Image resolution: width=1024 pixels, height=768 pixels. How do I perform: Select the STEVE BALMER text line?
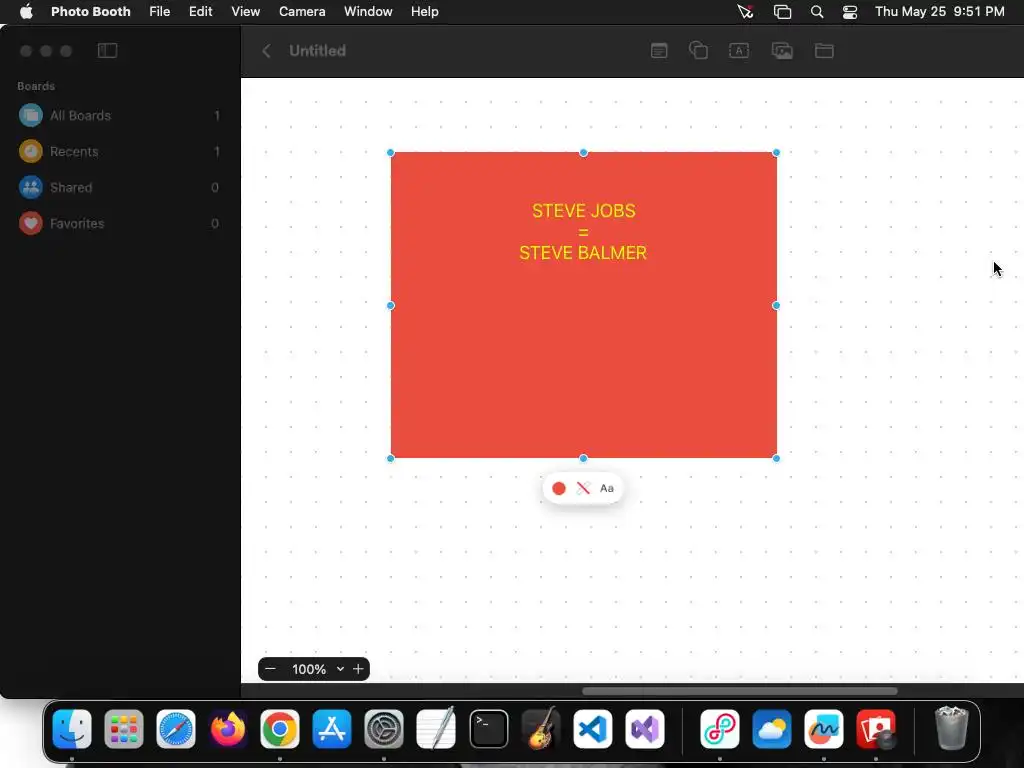(583, 253)
